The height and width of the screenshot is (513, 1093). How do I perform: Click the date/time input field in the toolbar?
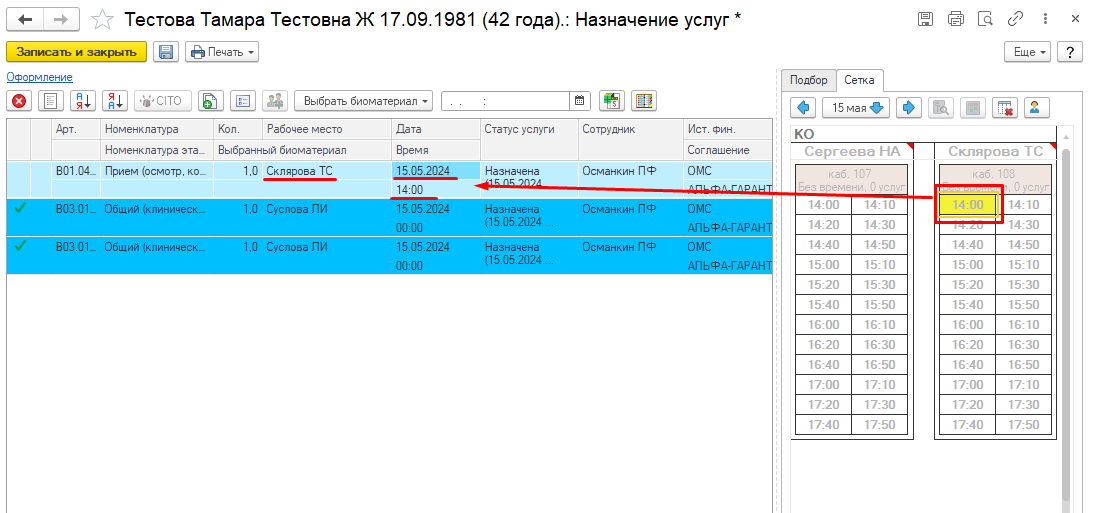[x=507, y=101]
